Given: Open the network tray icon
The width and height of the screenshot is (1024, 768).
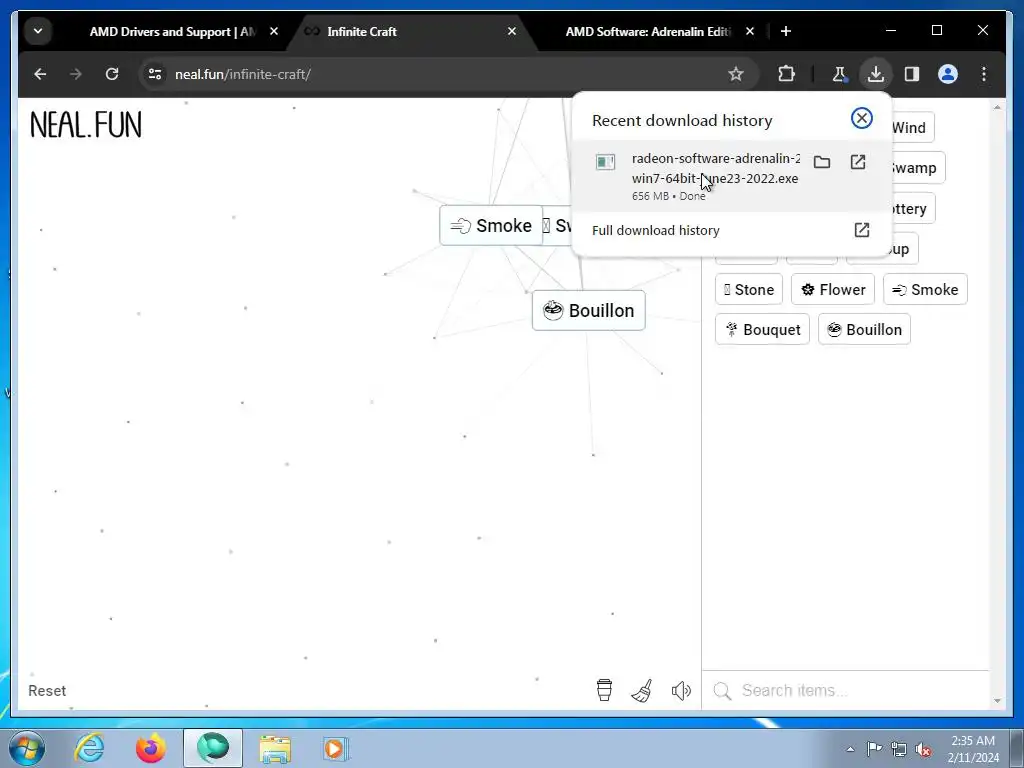Looking at the screenshot, I should 899,748.
